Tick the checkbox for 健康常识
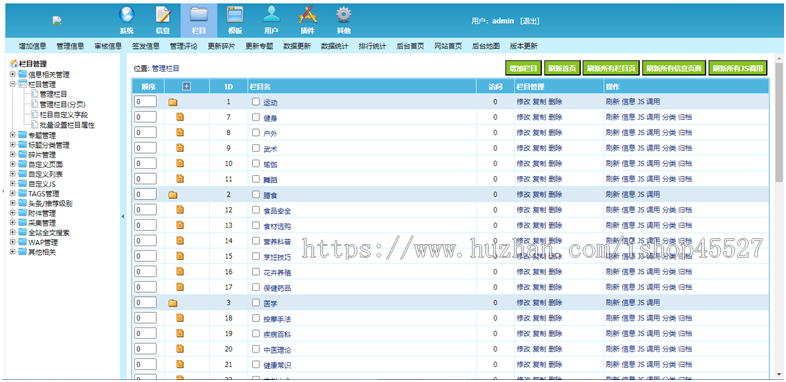 tap(256, 364)
